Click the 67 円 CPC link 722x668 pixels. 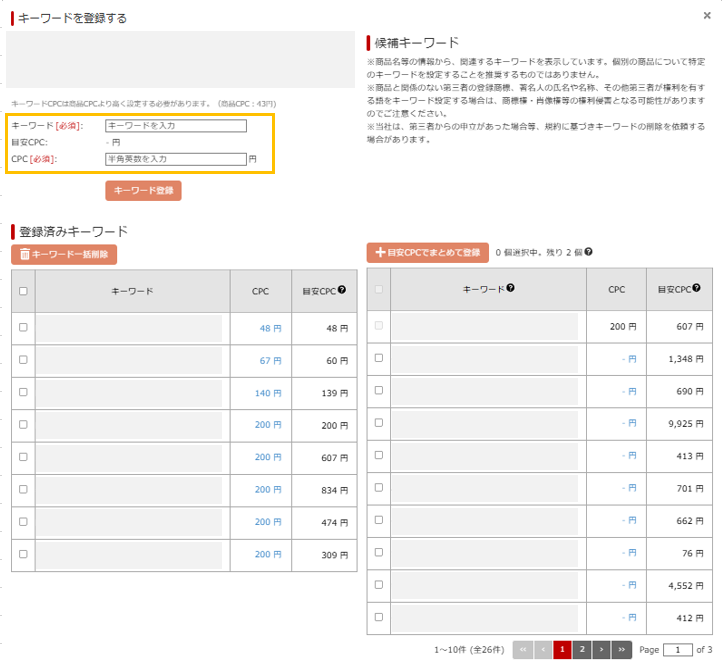[269, 360]
